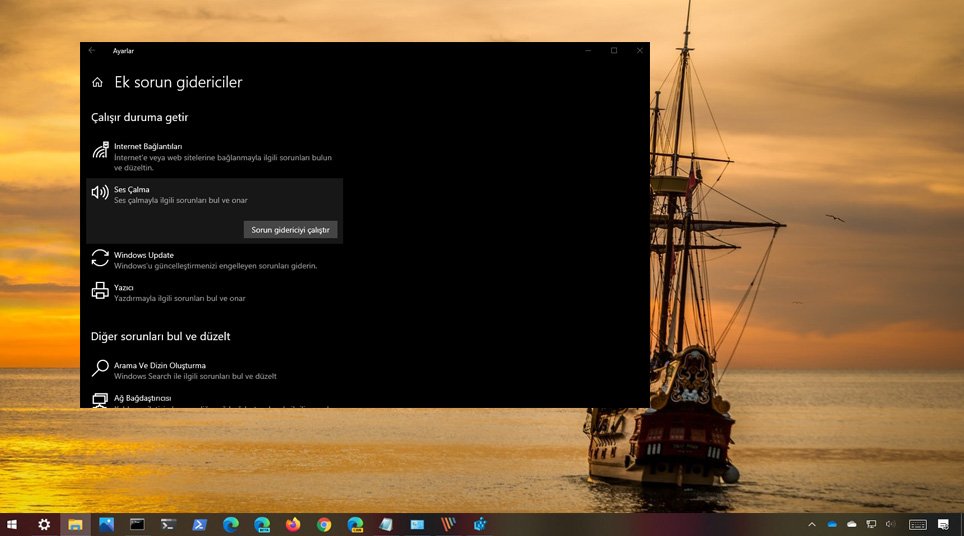The width and height of the screenshot is (964, 536).
Task: Go back using the Settings back arrow
Action: [92, 51]
